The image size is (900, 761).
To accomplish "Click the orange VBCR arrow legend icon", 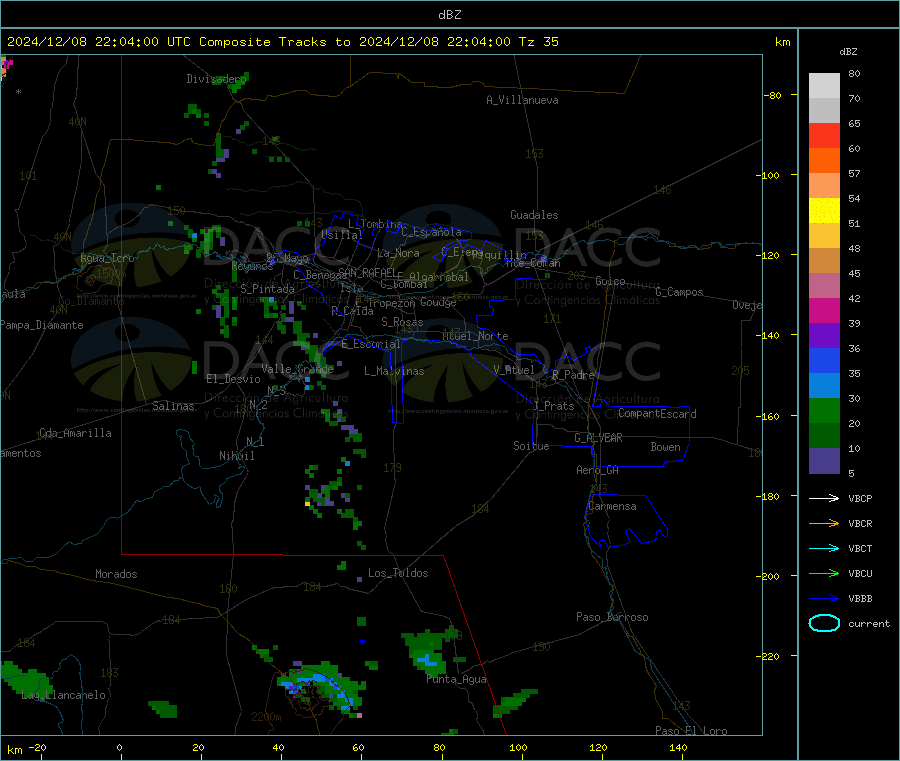I will pos(824,523).
